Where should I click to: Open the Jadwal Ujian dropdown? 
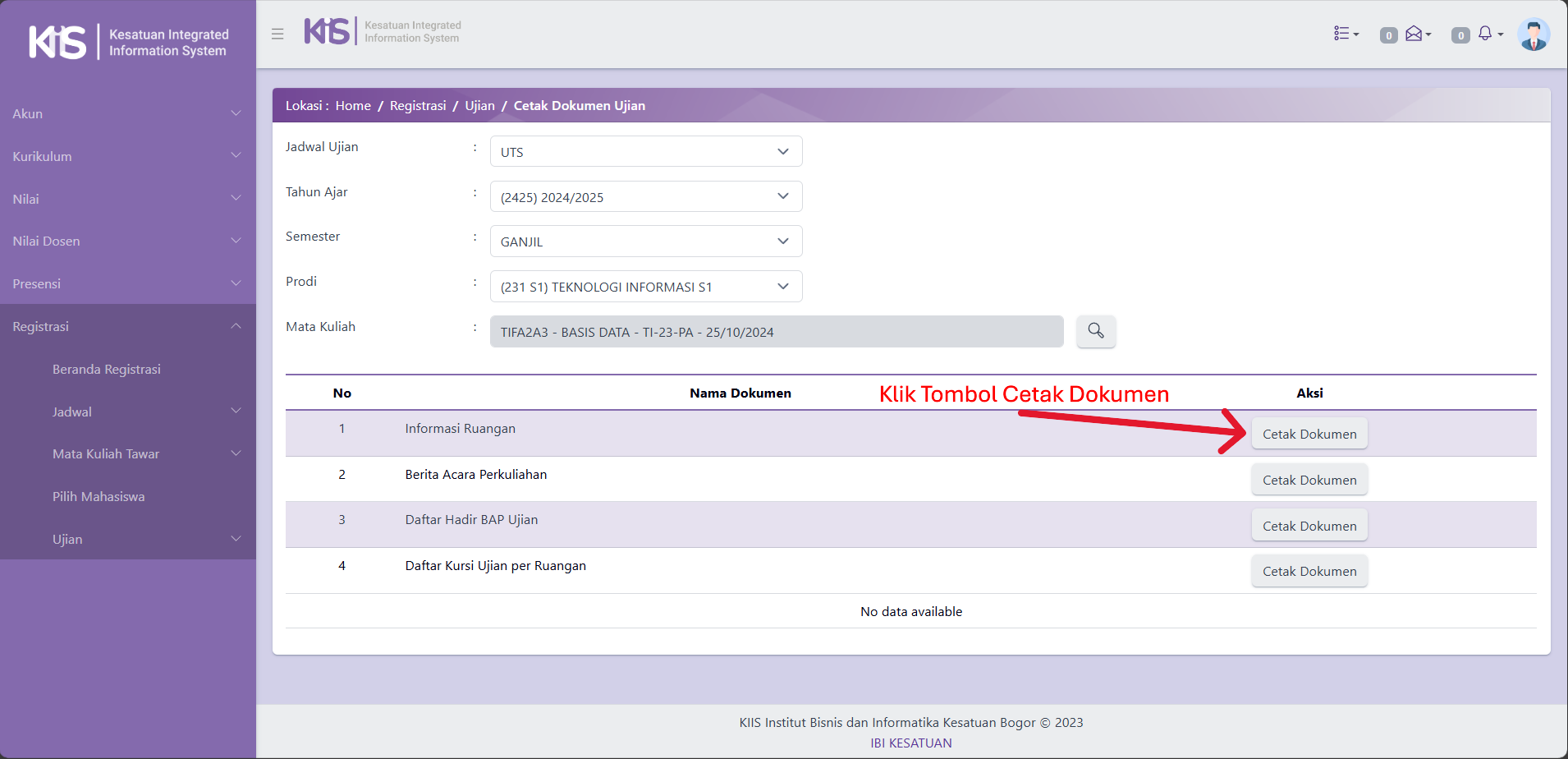645,152
